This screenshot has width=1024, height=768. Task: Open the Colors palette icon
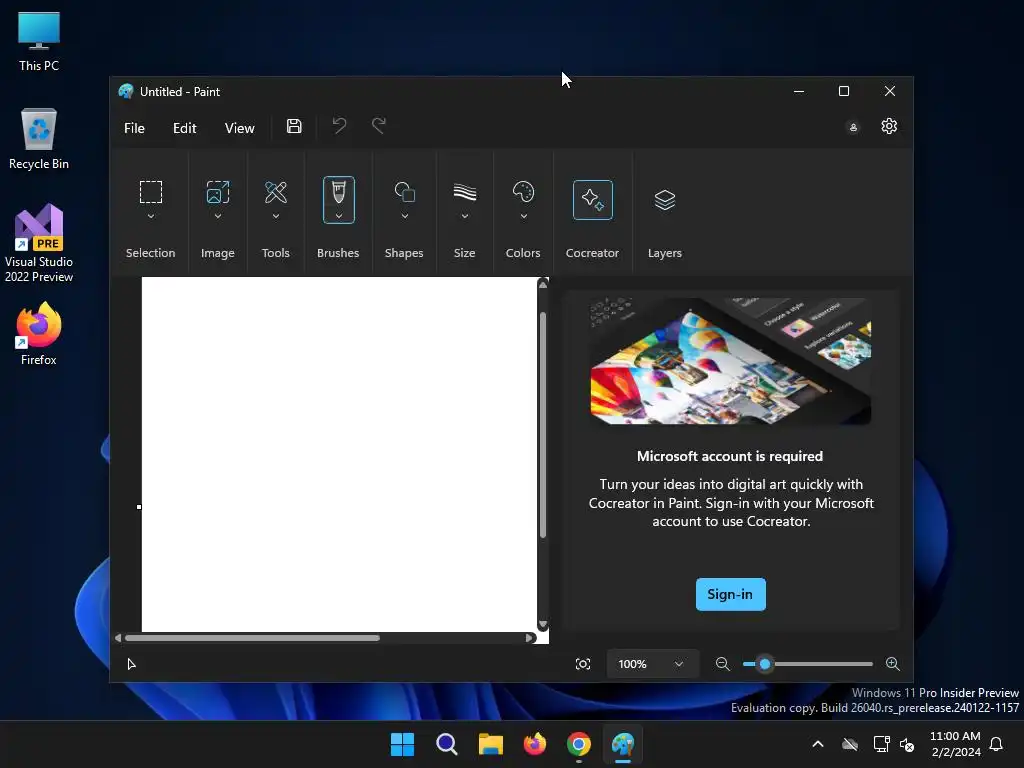[523, 192]
